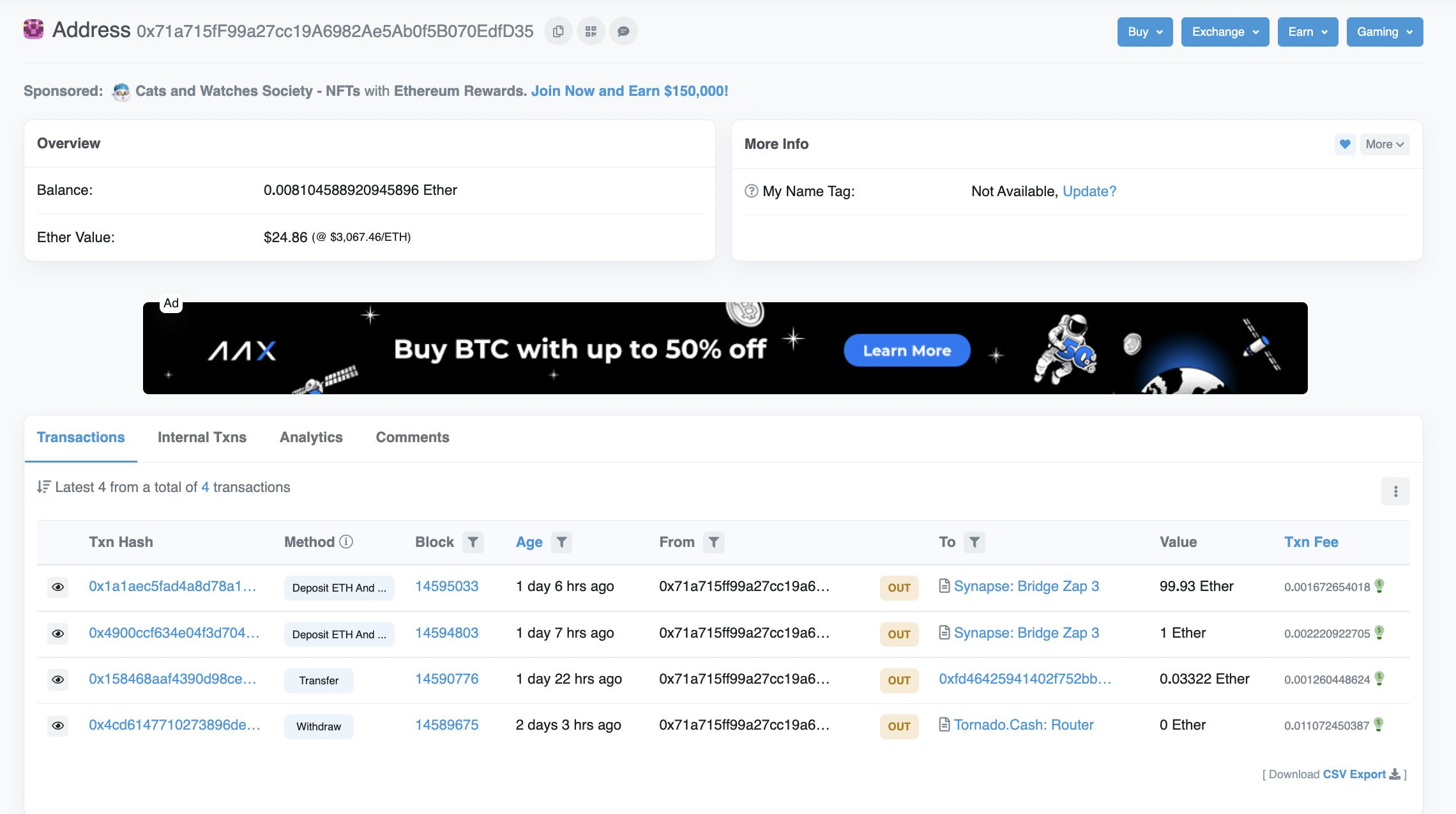Open transaction hash 0x158468aaf4390d98ce
1456x814 pixels.
172,679
